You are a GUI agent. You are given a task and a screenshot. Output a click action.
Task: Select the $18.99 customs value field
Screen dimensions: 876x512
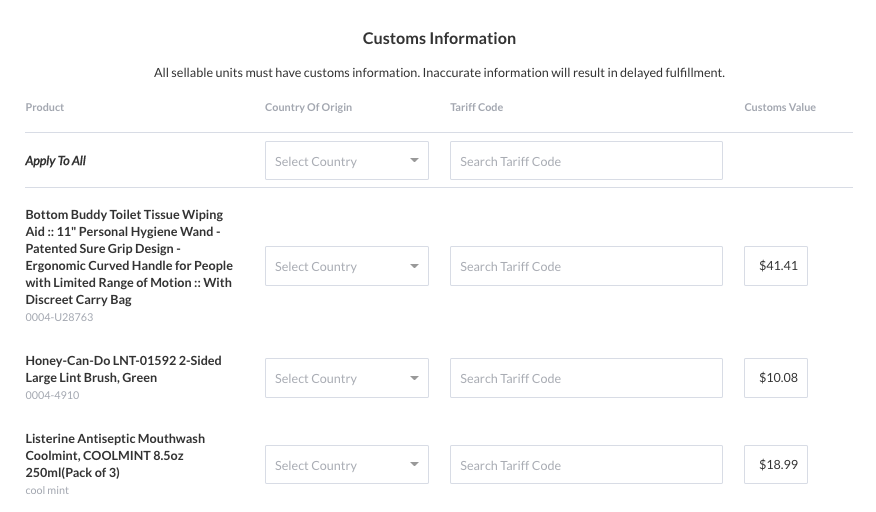pyautogui.click(x=776, y=465)
